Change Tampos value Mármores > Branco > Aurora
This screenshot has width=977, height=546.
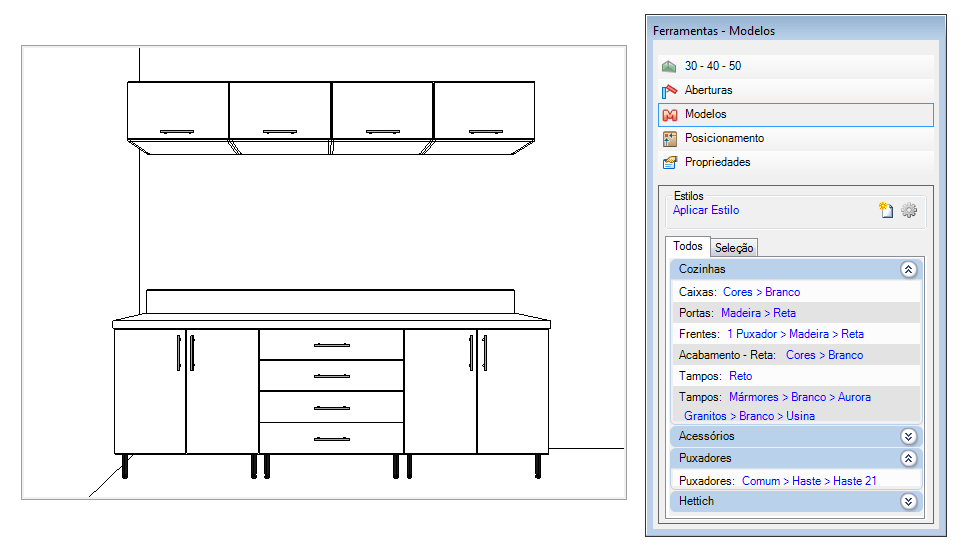coord(800,397)
